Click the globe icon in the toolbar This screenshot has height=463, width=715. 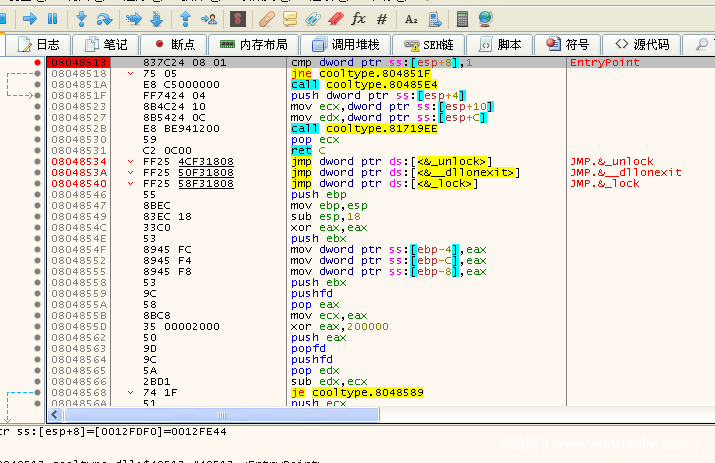point(485,18)
